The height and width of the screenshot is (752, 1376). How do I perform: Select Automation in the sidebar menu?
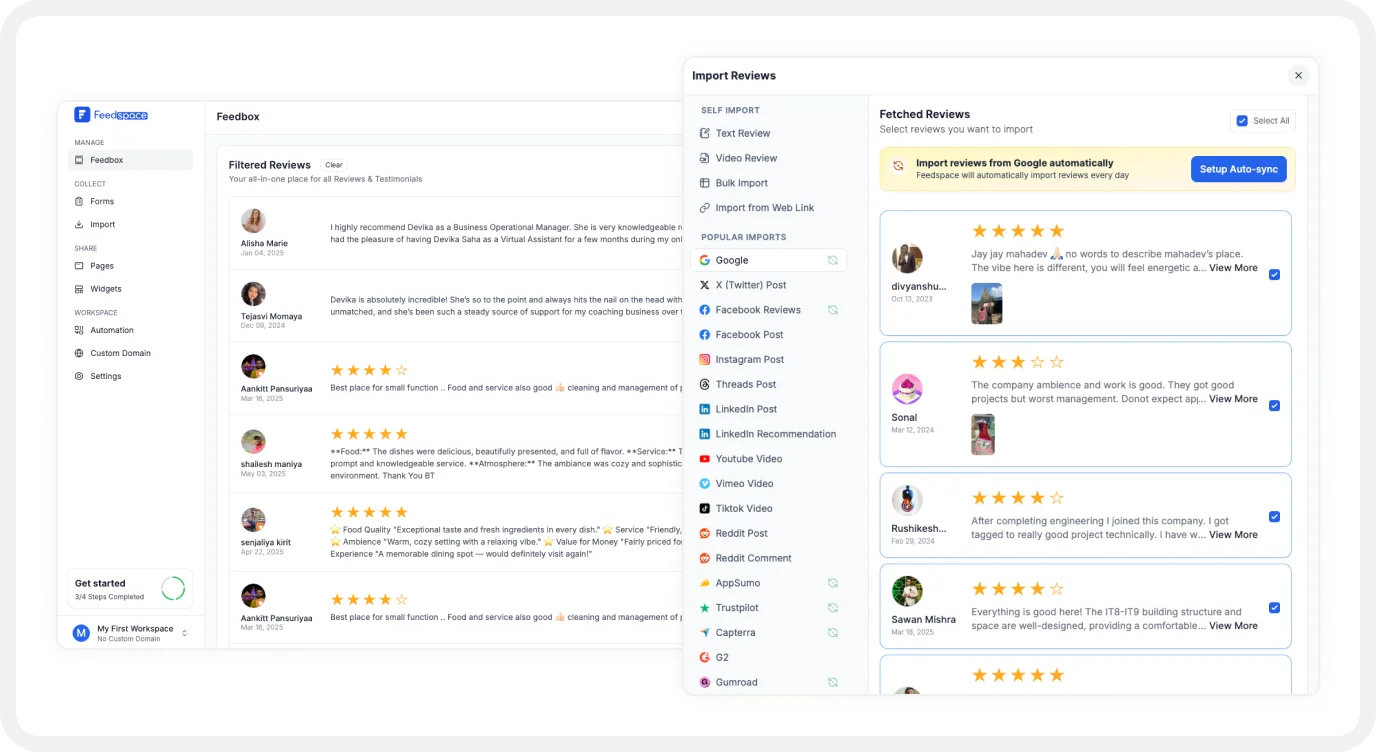point(111,330)
